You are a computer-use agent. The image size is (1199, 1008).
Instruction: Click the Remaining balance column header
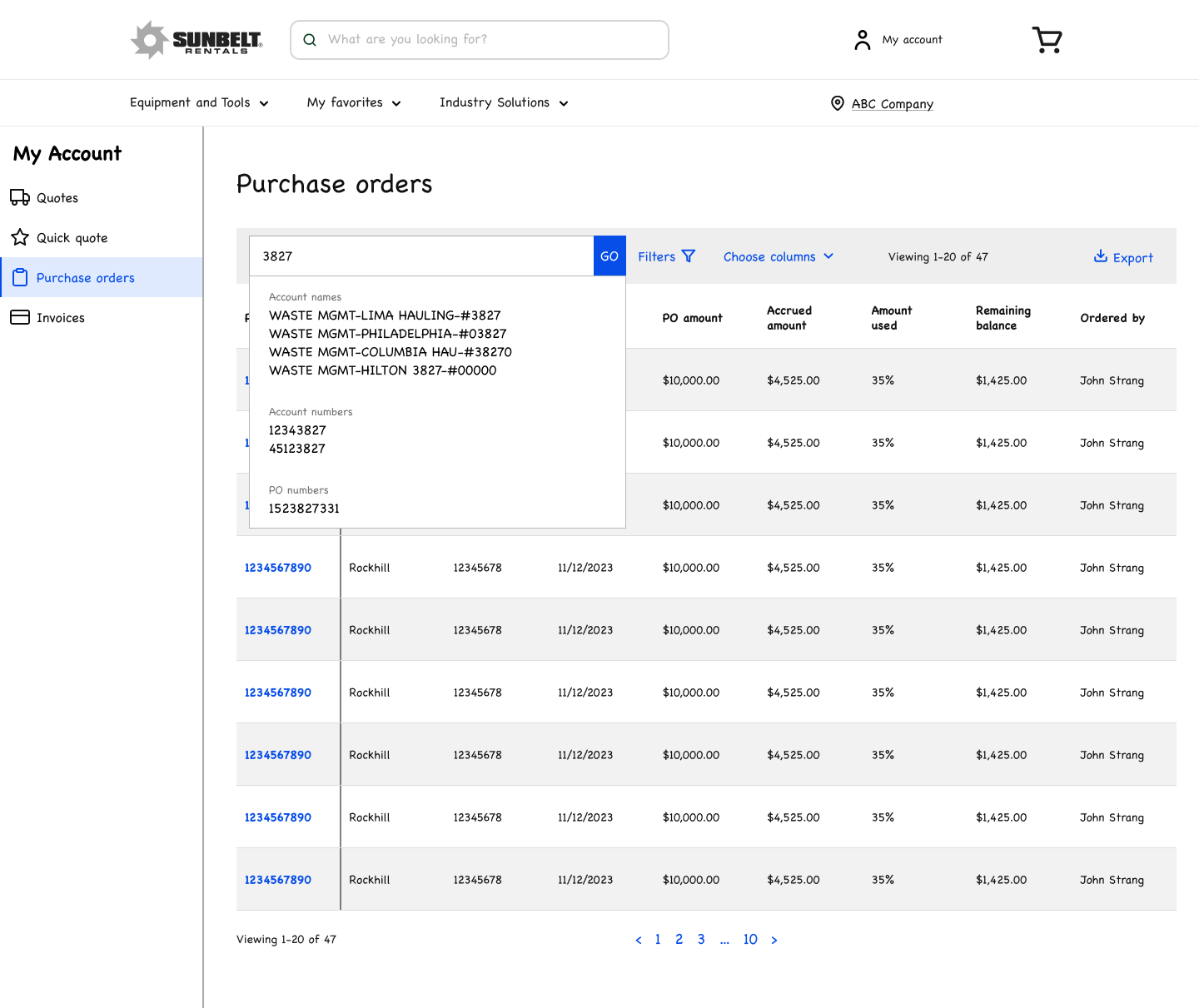1003,318
